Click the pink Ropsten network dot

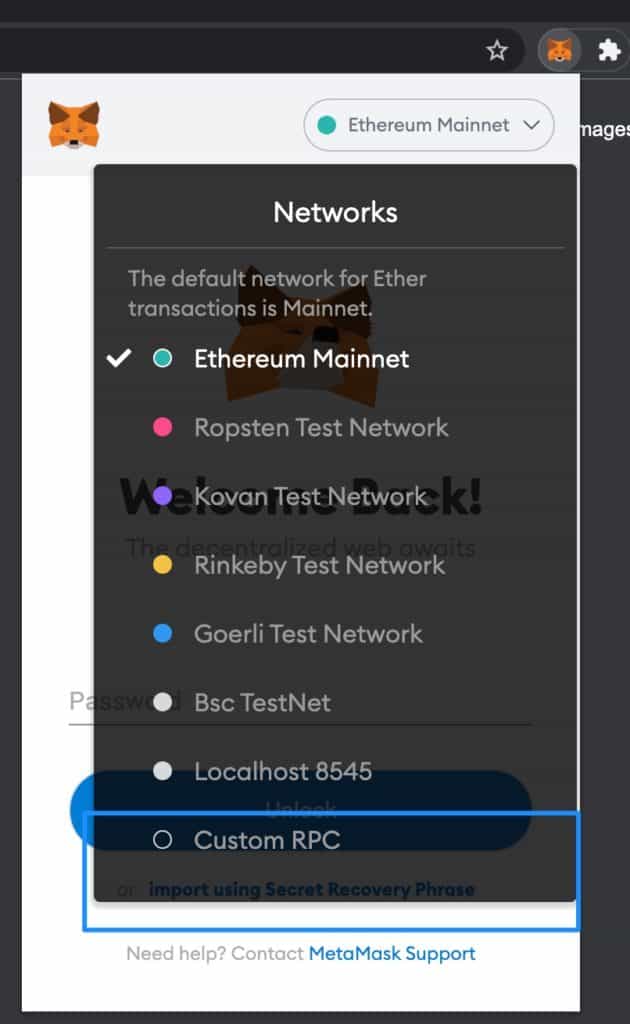point(163,427)
